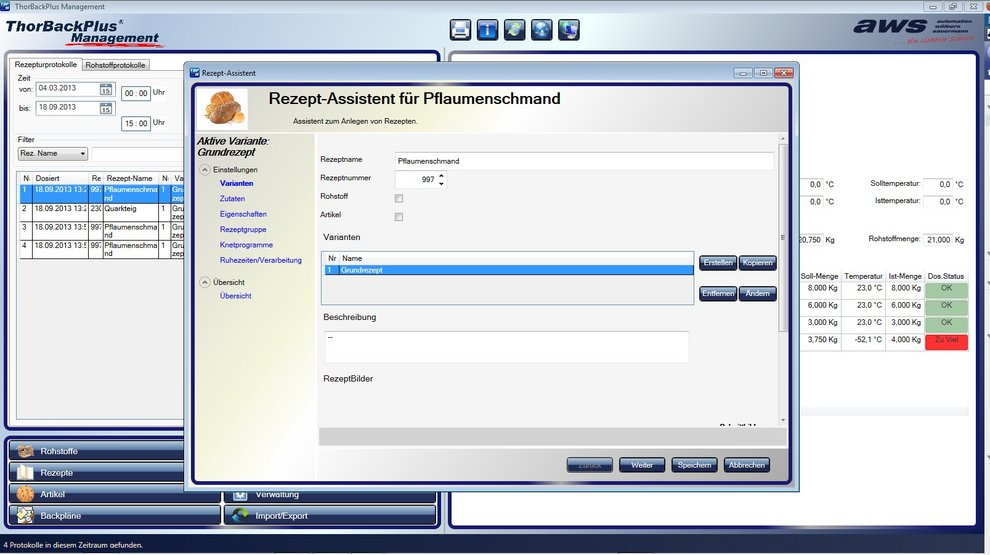Open the Übersicht link under Übersicht
The height and width of the screenshot is (555, 990).
[236, 295]
